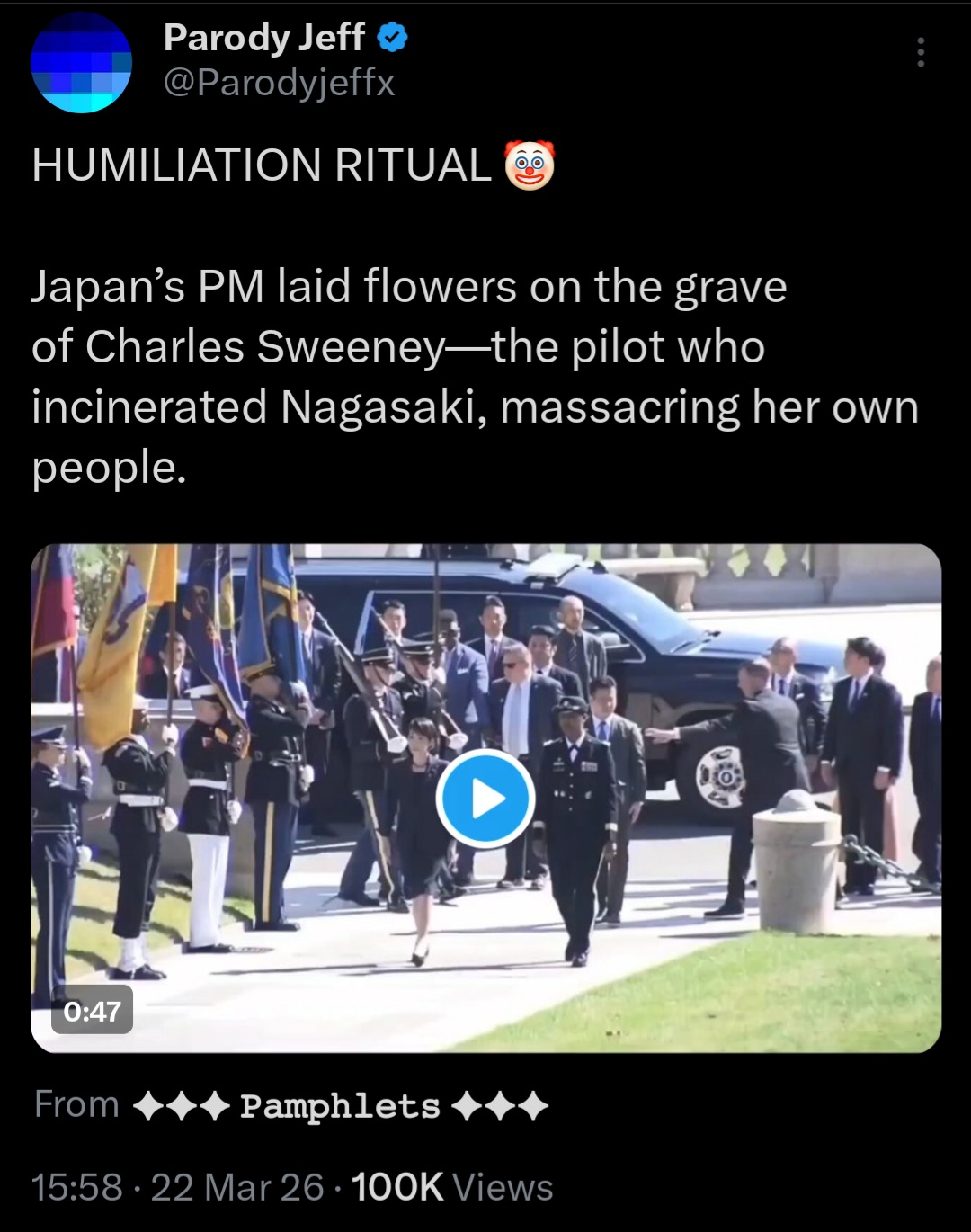Click the diamond stars right of Pamphlets

tap(500, 1107)
